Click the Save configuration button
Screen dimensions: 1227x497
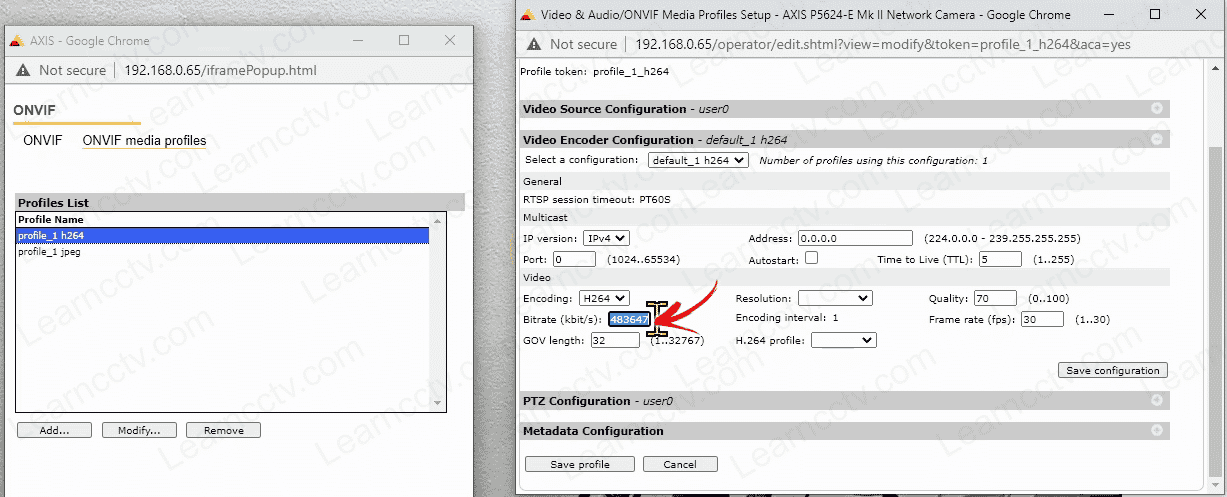(1112, 370)
